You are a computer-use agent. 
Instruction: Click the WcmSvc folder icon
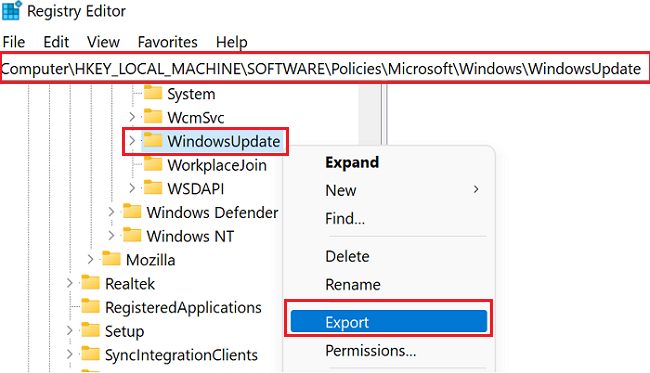(x=153, y=116)
